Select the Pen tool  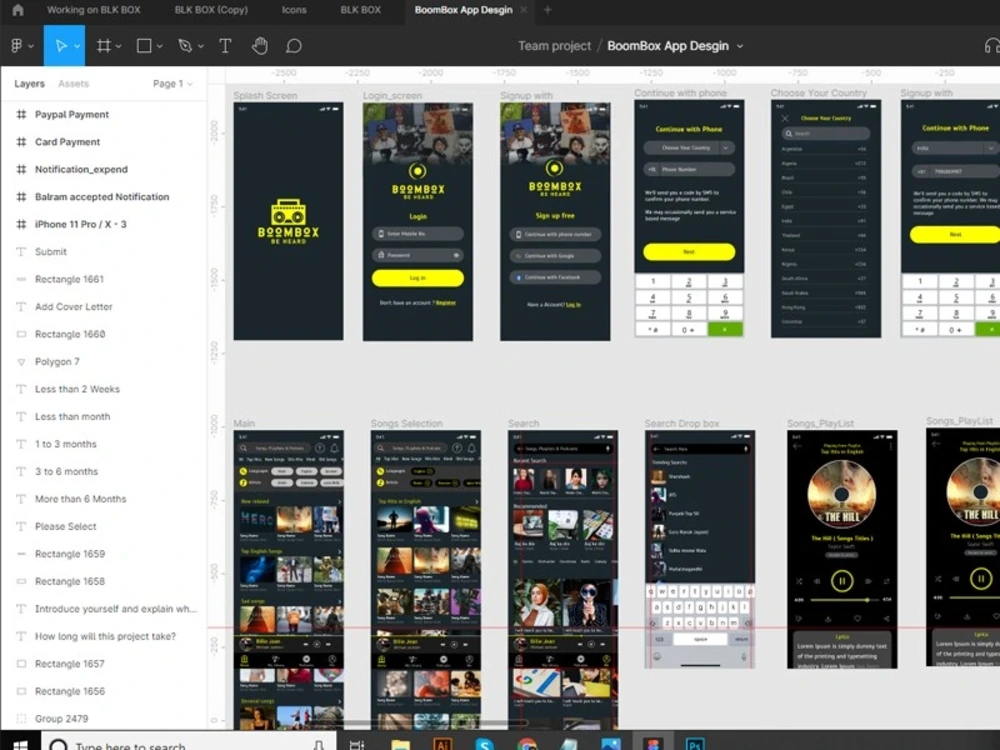pos(185,45)
